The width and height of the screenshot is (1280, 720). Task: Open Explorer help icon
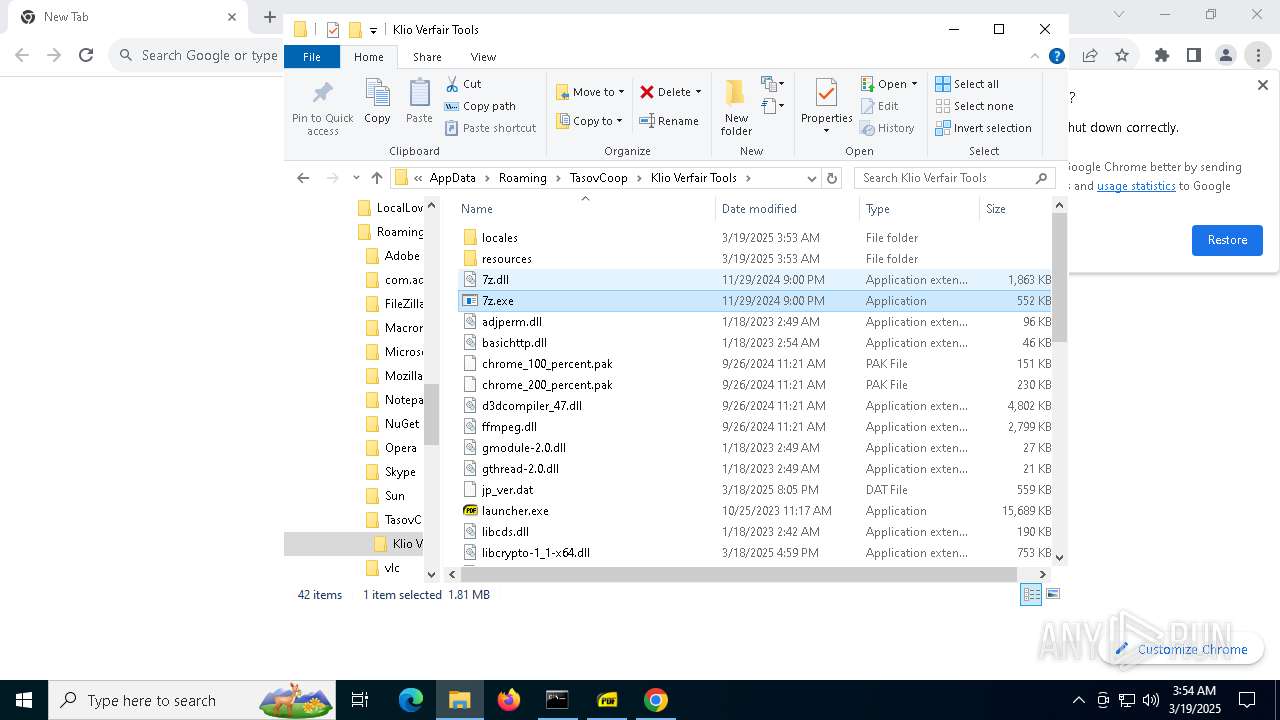pos(1057,57)
